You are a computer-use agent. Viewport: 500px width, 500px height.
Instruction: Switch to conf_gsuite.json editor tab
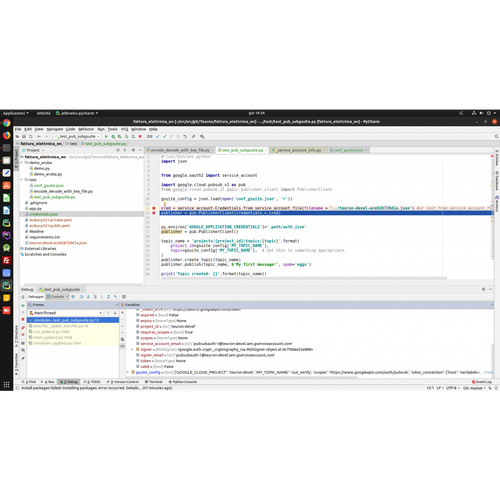click(348, 150)
